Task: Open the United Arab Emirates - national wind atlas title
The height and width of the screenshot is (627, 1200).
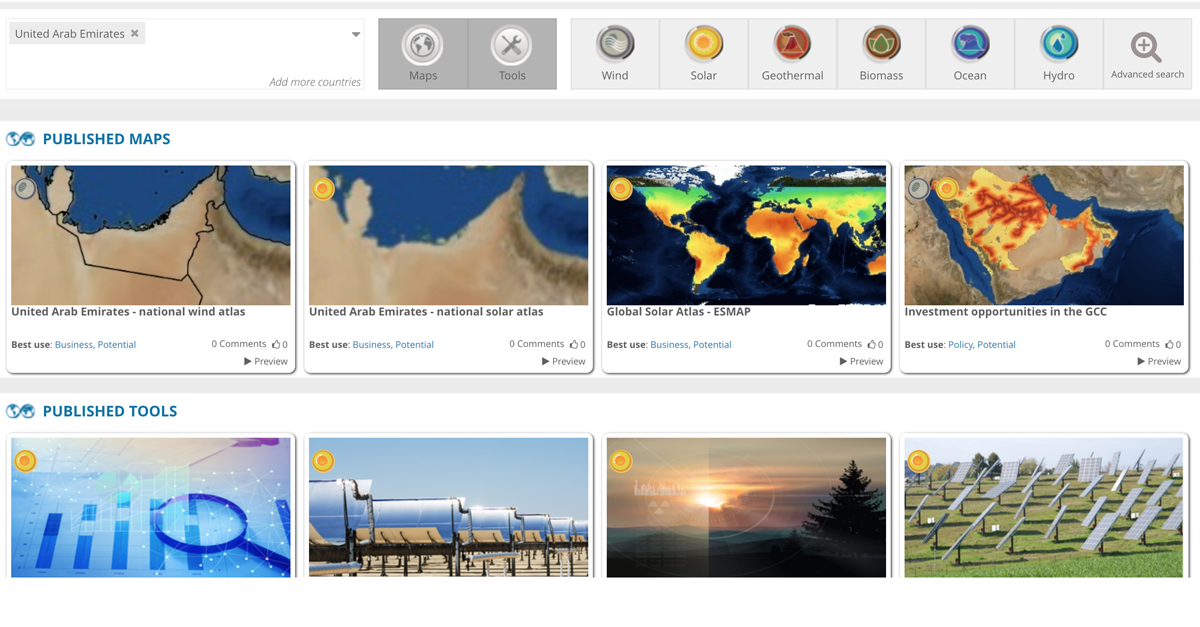Action: pos(128,312)
